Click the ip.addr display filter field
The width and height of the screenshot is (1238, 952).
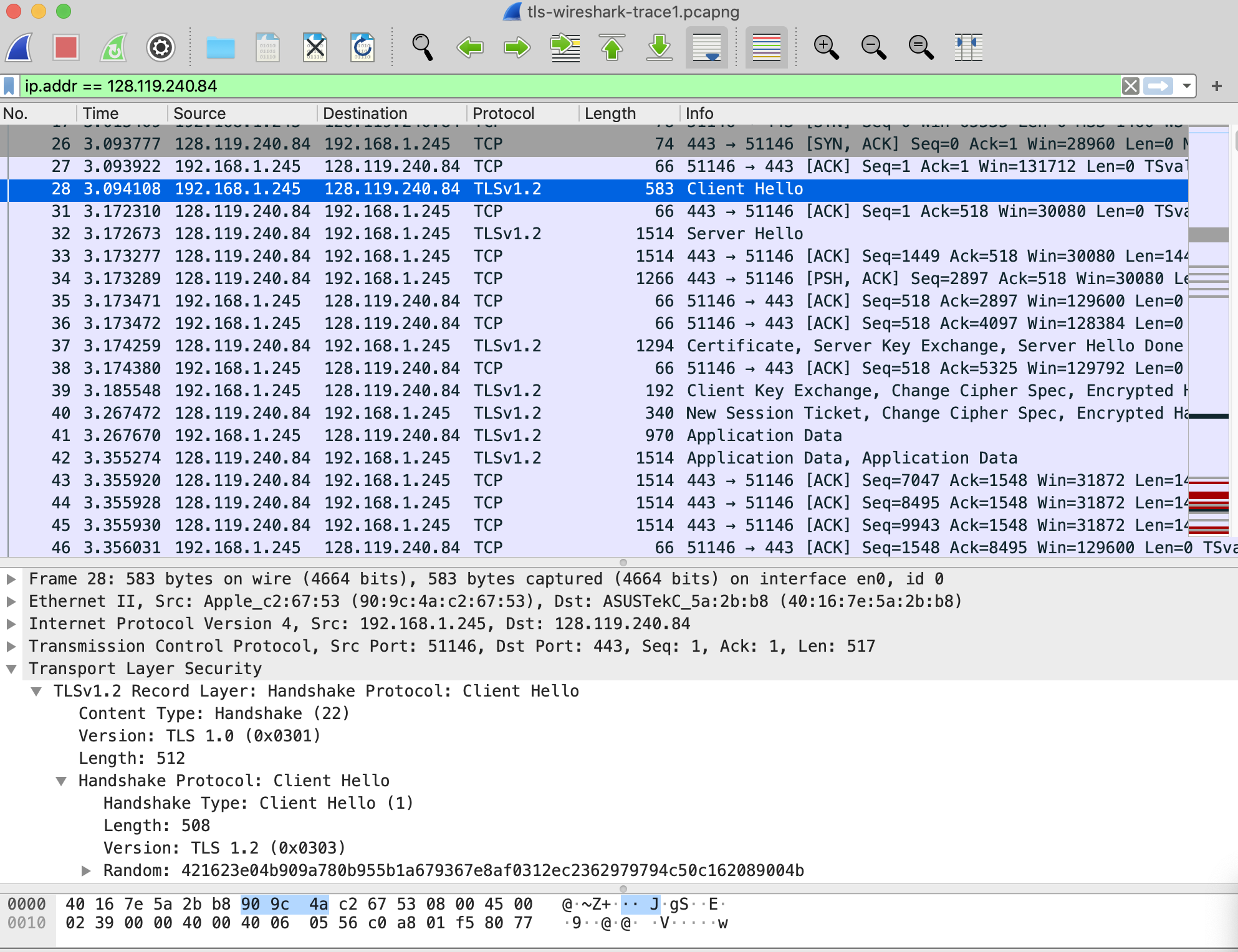[570, 86]
